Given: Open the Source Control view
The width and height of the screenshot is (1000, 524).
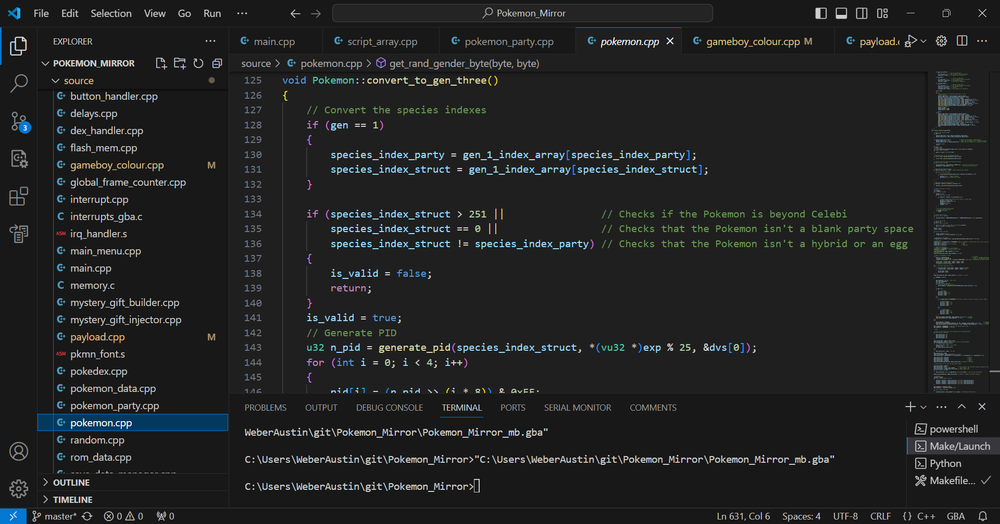Looking at the screenshot, I should (x=19, y=122).
